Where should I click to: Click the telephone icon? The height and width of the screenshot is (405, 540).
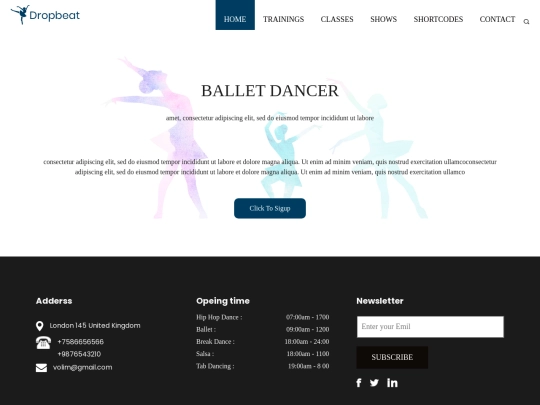click(43, 342)
